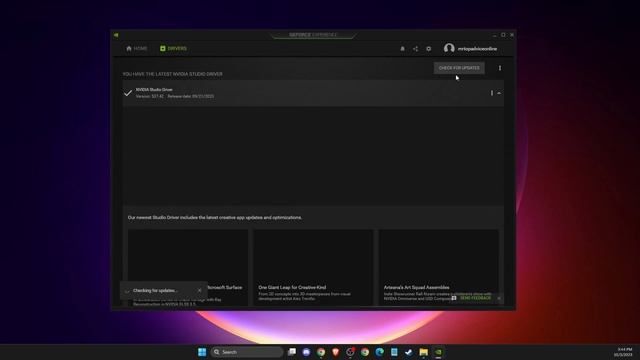The height and width of the screenshot is (360, 640).
Task: Click Check for Updates button
Action: pyautogui.click(x=459, y=68)
